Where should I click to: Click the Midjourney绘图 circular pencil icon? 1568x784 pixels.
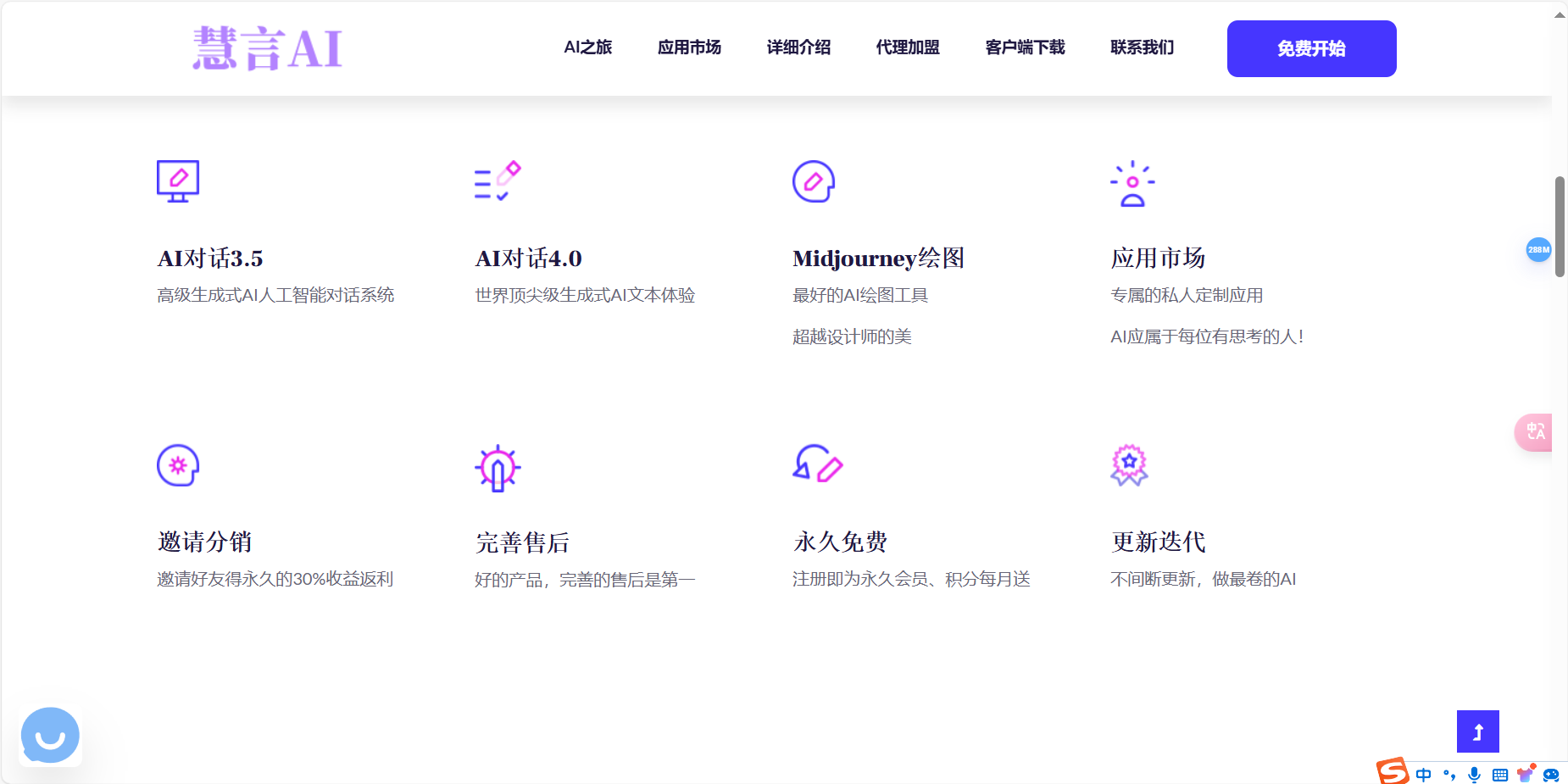[814, 181]
